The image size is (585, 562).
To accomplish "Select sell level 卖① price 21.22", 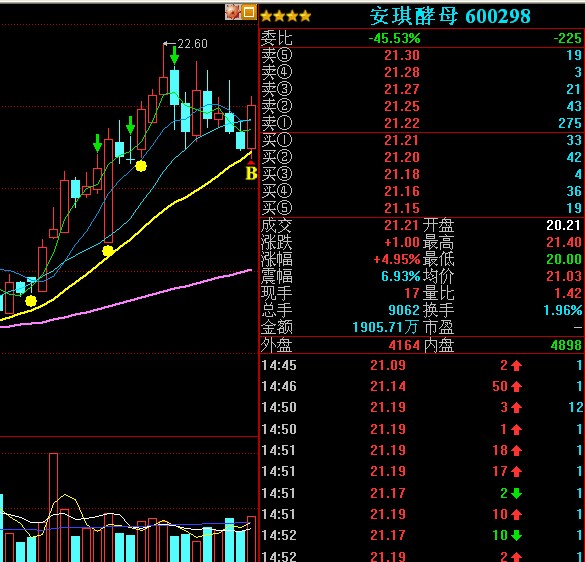I will 402,124.
